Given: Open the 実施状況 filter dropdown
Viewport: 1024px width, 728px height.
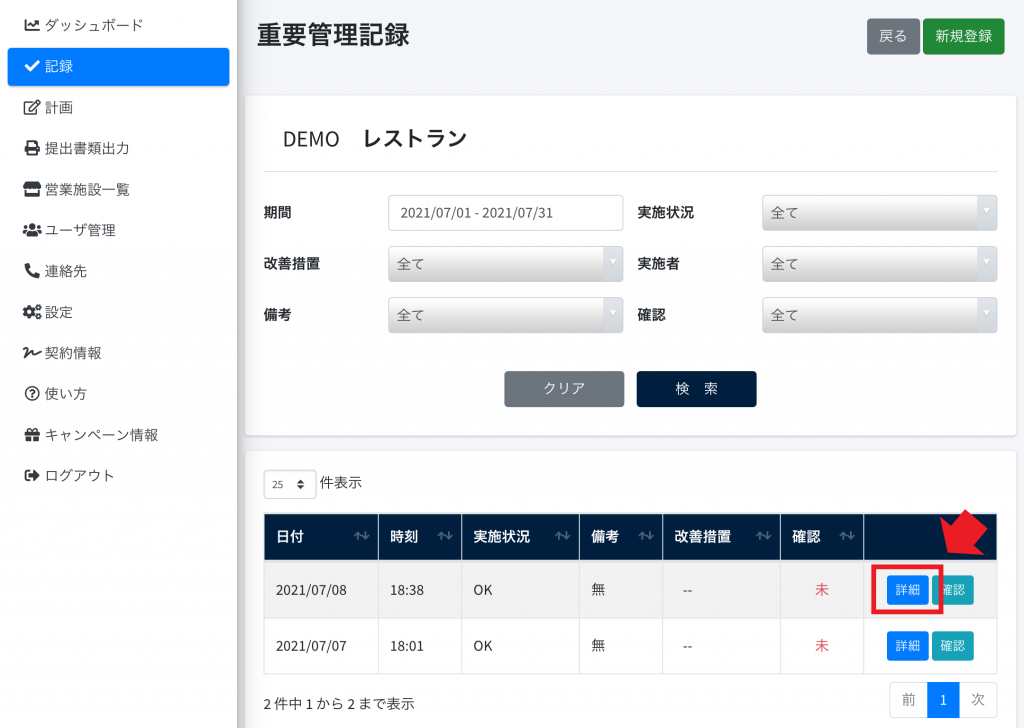Looking at the screenshot, I should tap(879, 213).
